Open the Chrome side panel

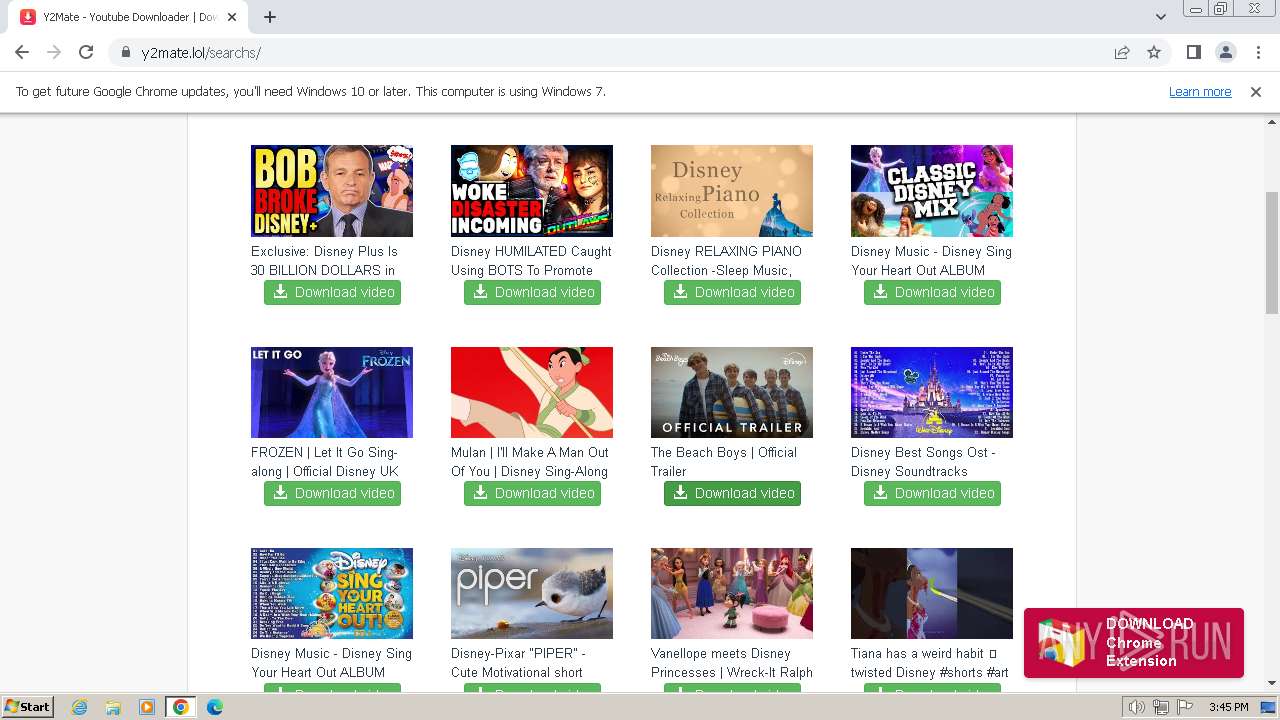pyautogui.click(x=1193, y=53)
